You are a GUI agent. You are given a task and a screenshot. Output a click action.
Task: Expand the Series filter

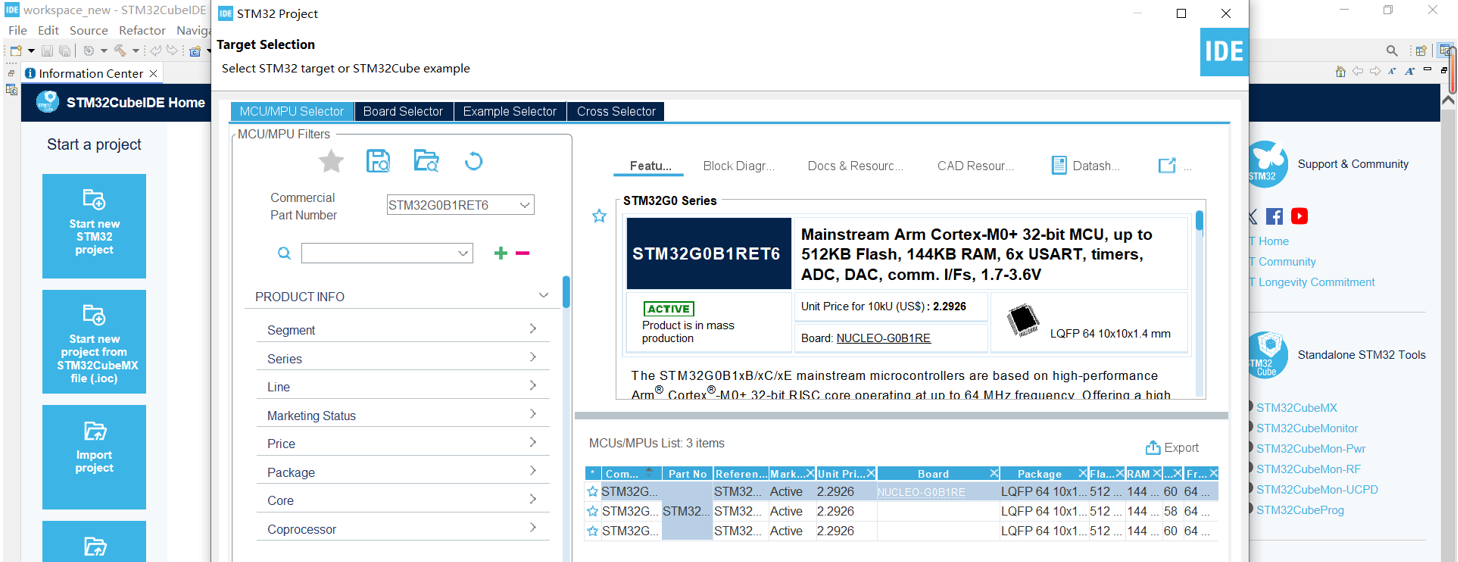pos(532,357)
